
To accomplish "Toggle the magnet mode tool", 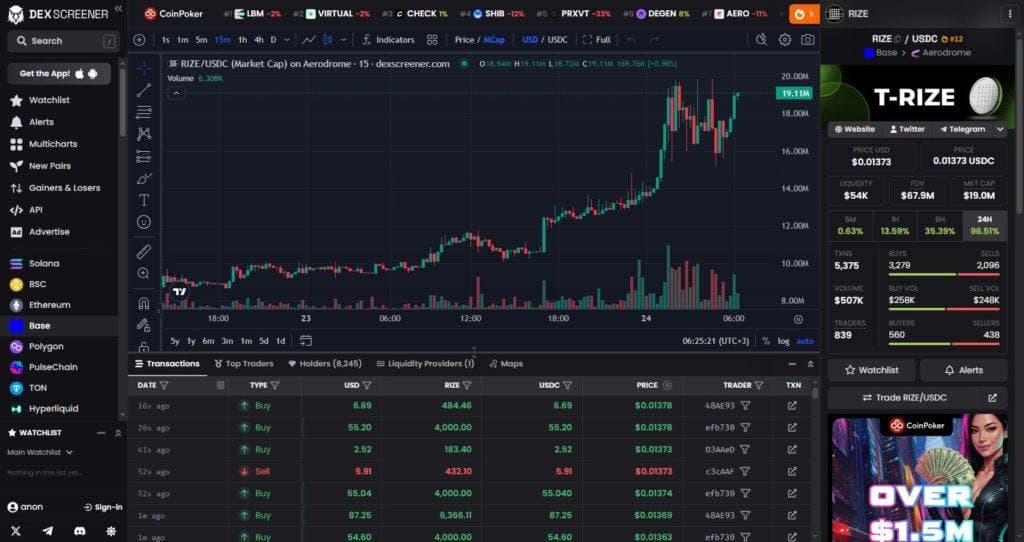I will [144, 303].
